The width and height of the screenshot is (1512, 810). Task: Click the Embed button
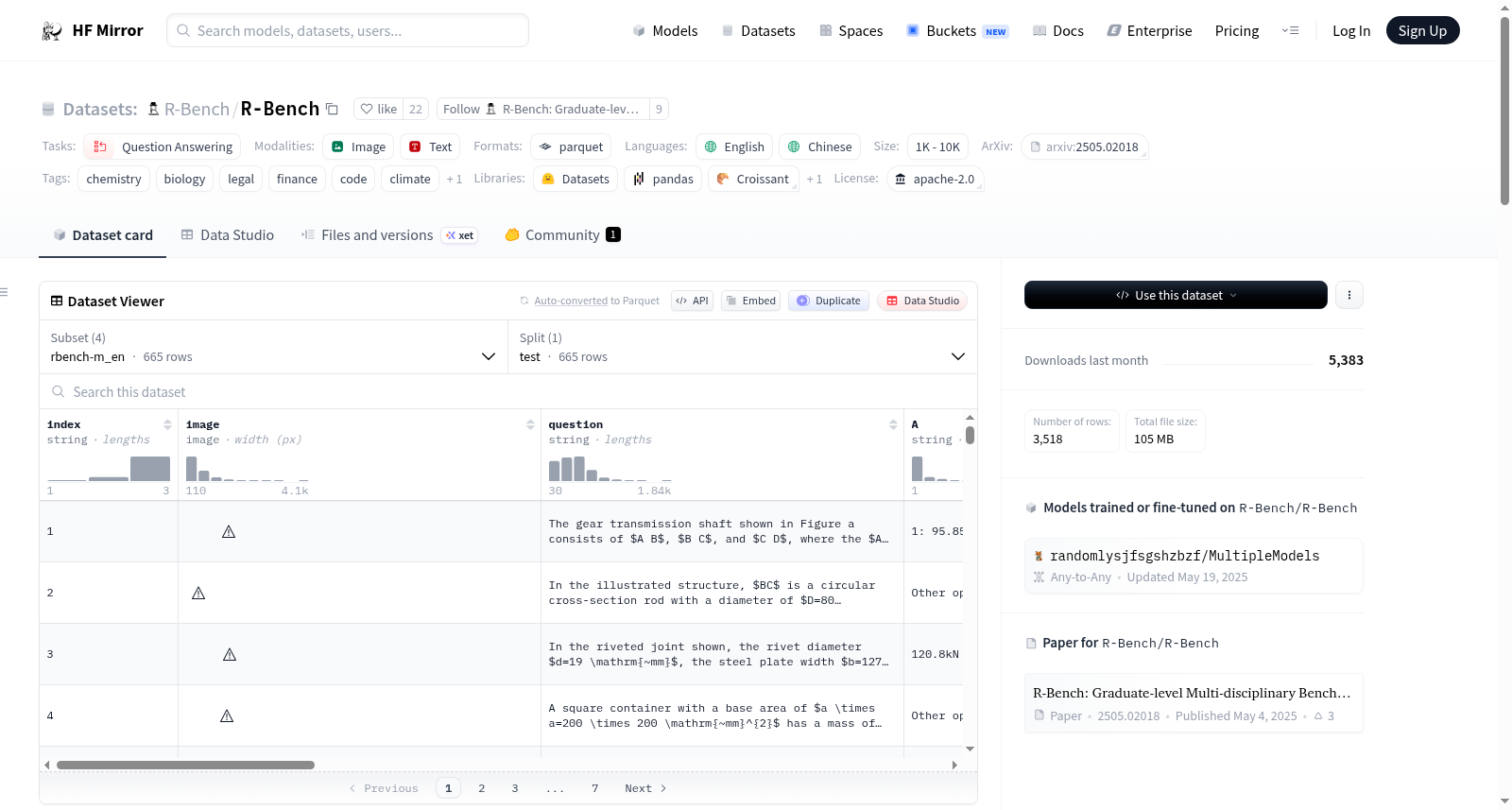(x=750, y=301)
